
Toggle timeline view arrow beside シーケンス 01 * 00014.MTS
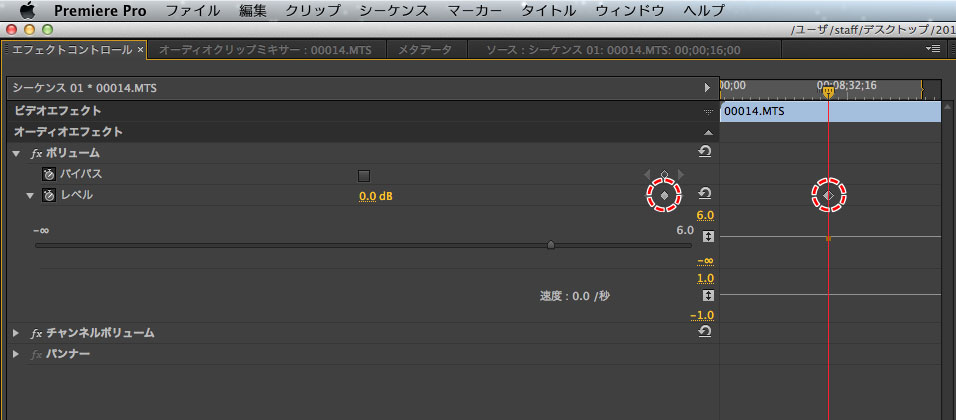pyautogui.click(x=707, y=88)
